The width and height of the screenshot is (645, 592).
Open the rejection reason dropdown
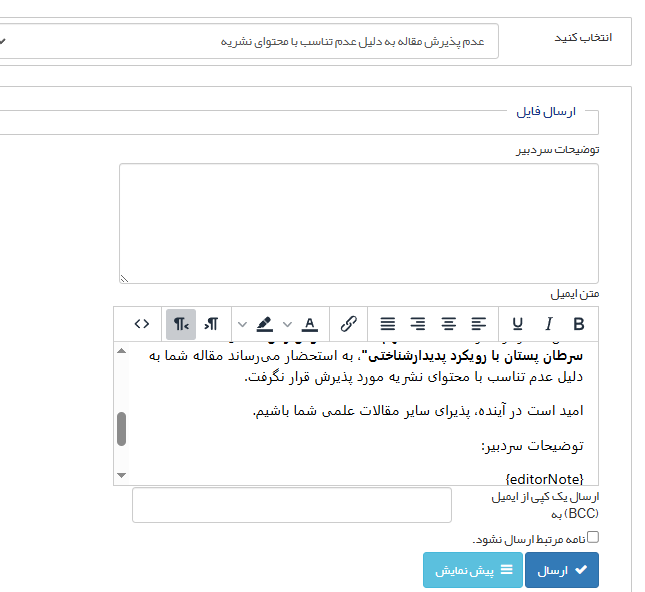click(x=248, y=42)
